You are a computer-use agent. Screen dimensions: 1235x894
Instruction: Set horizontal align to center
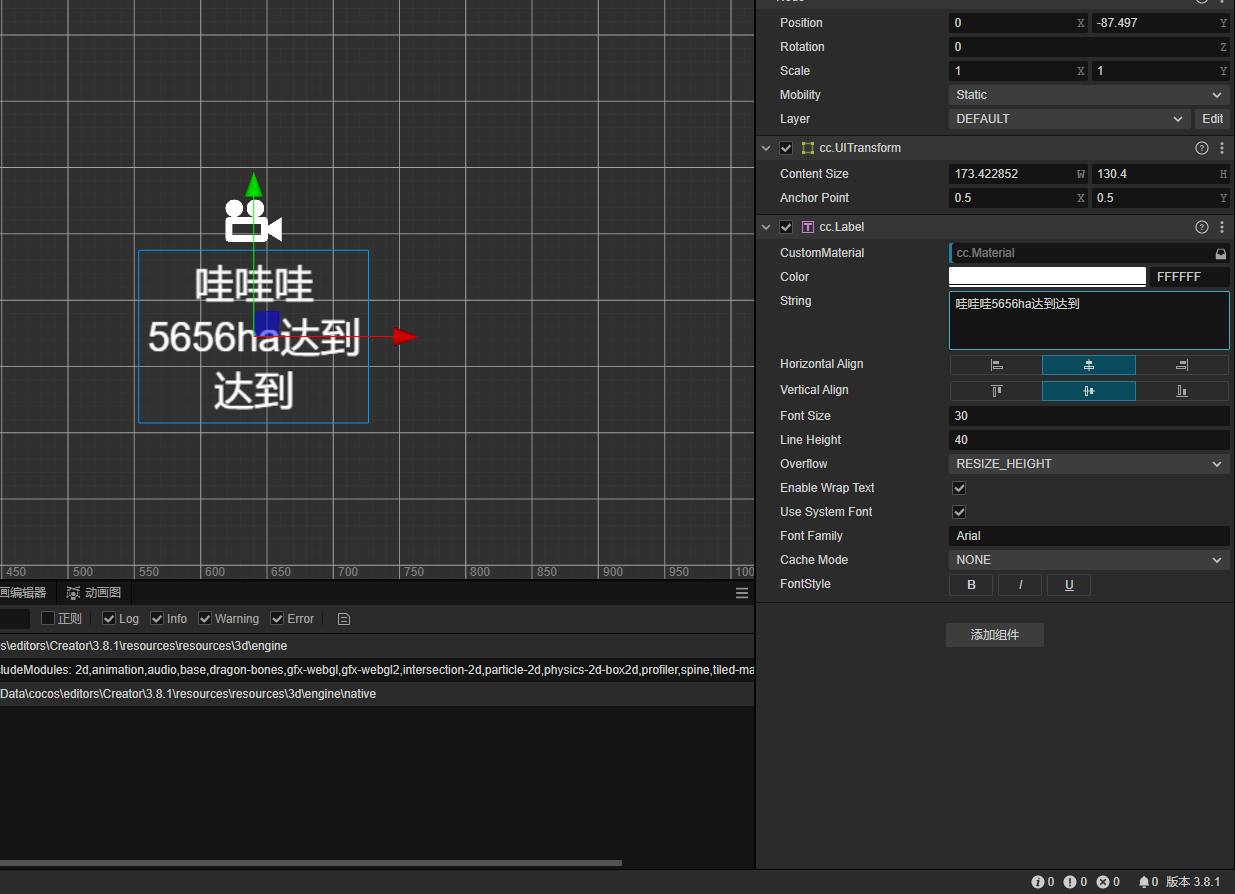click(x=1089, y=365)
